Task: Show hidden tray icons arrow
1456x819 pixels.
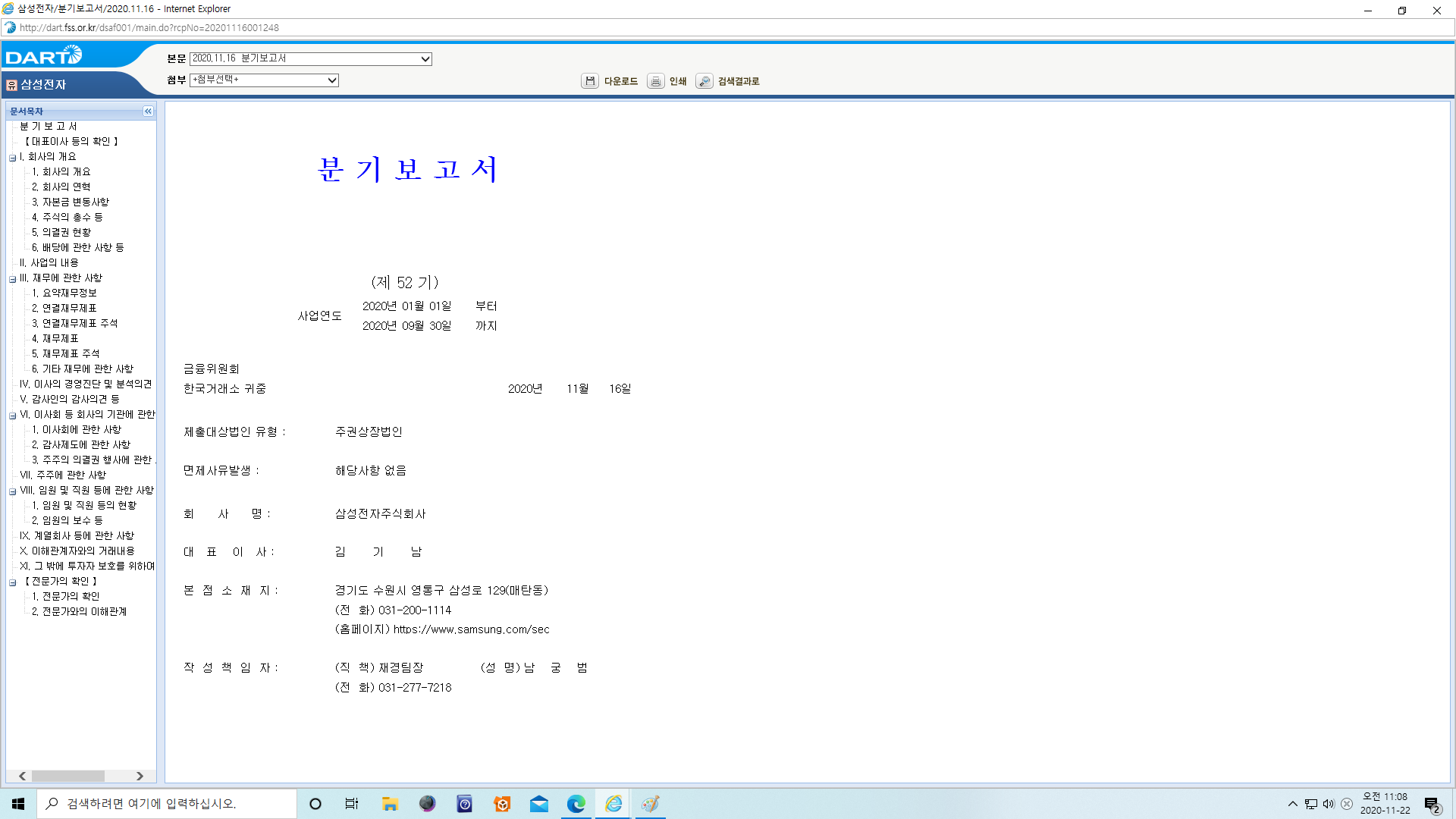Action: pos(1293,804)
